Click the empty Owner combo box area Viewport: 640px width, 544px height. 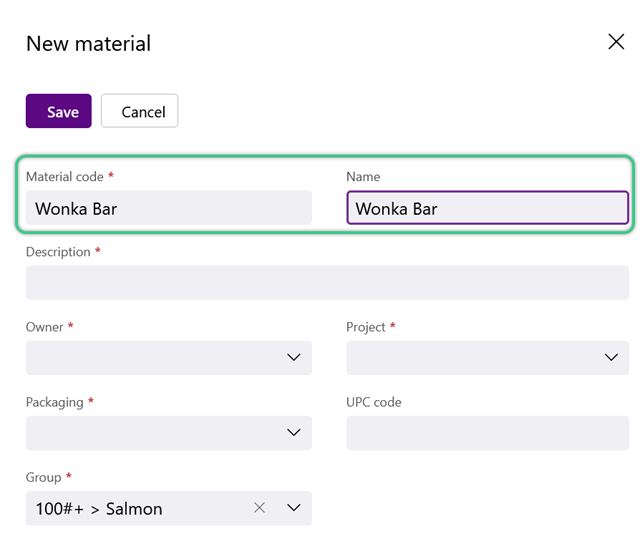pos(155,358)
